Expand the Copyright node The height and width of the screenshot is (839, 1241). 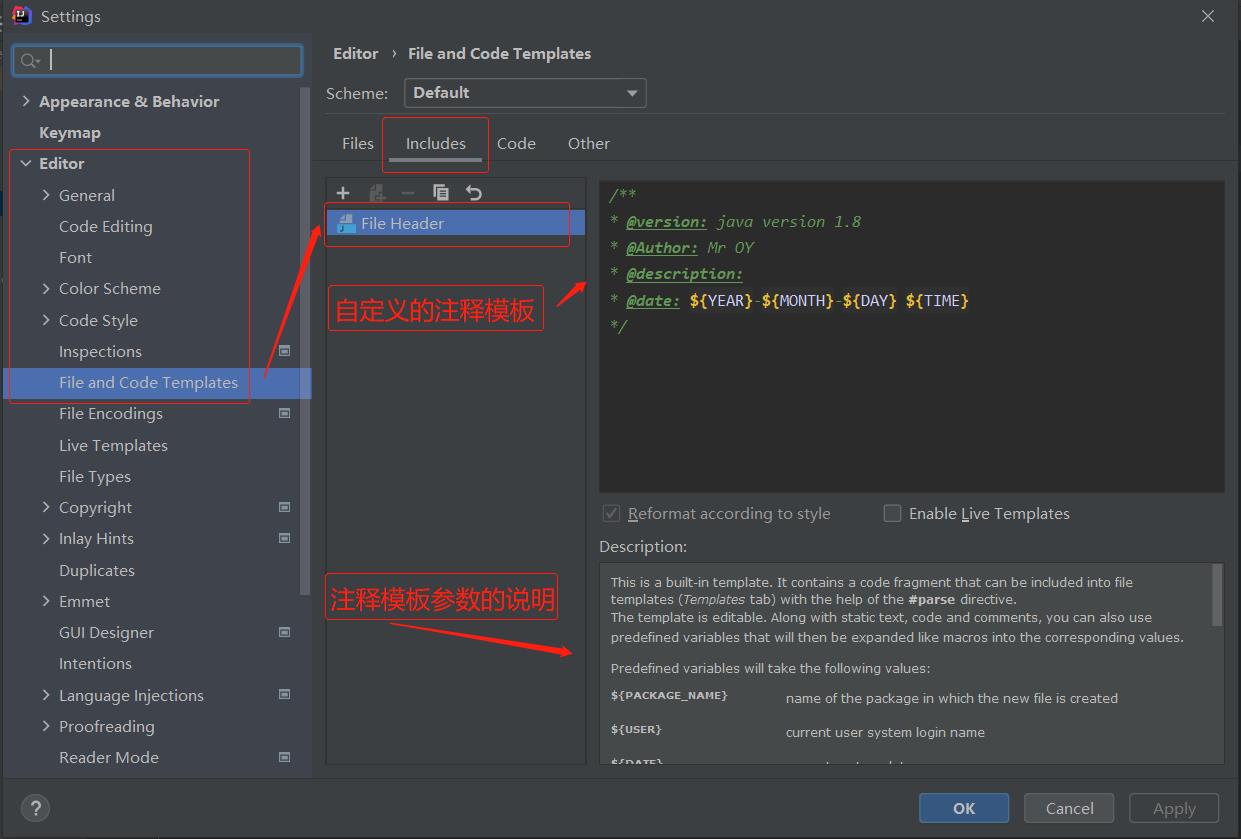pyautogui.click(x=46, y=507)
